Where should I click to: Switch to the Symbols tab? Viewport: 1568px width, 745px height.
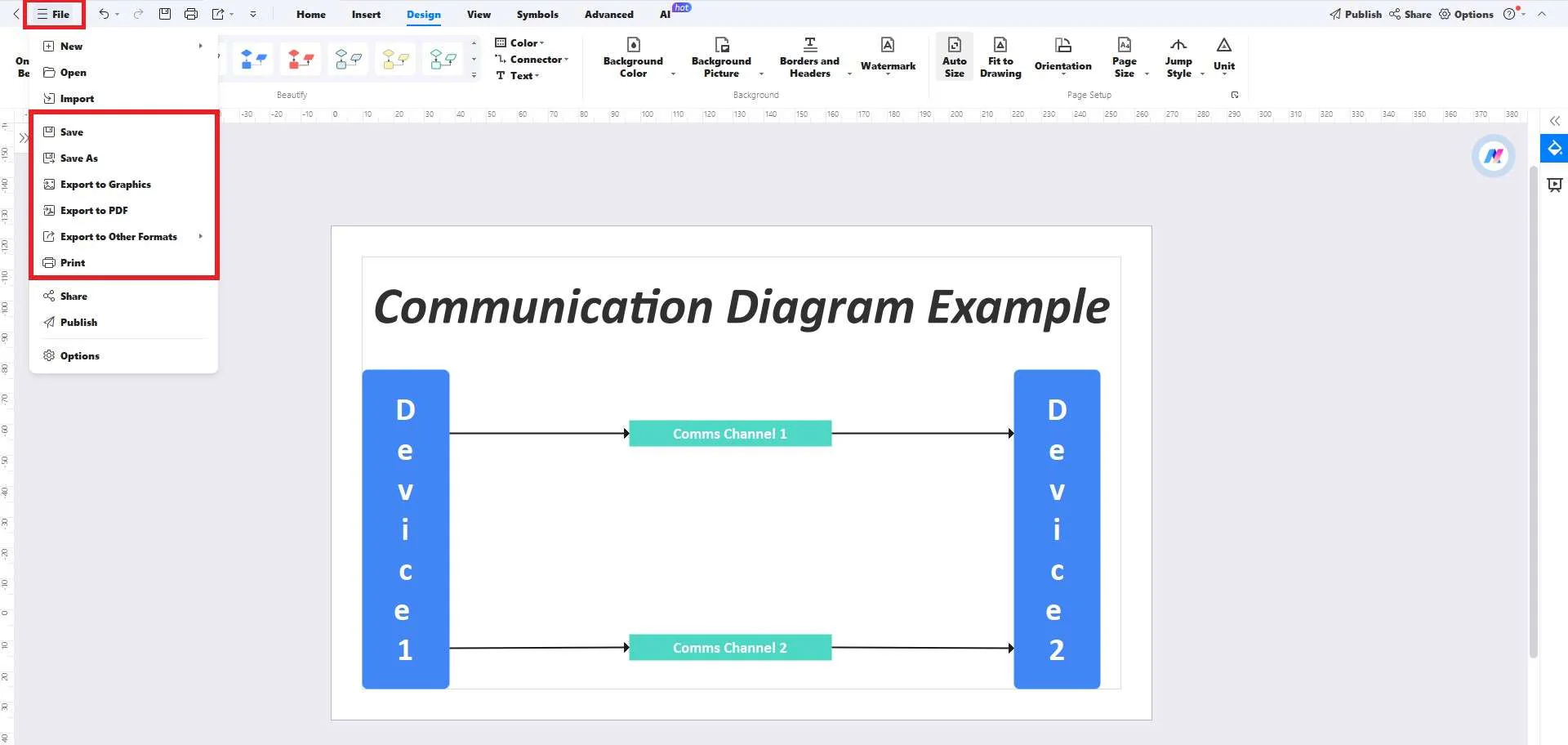click(537, 14)
